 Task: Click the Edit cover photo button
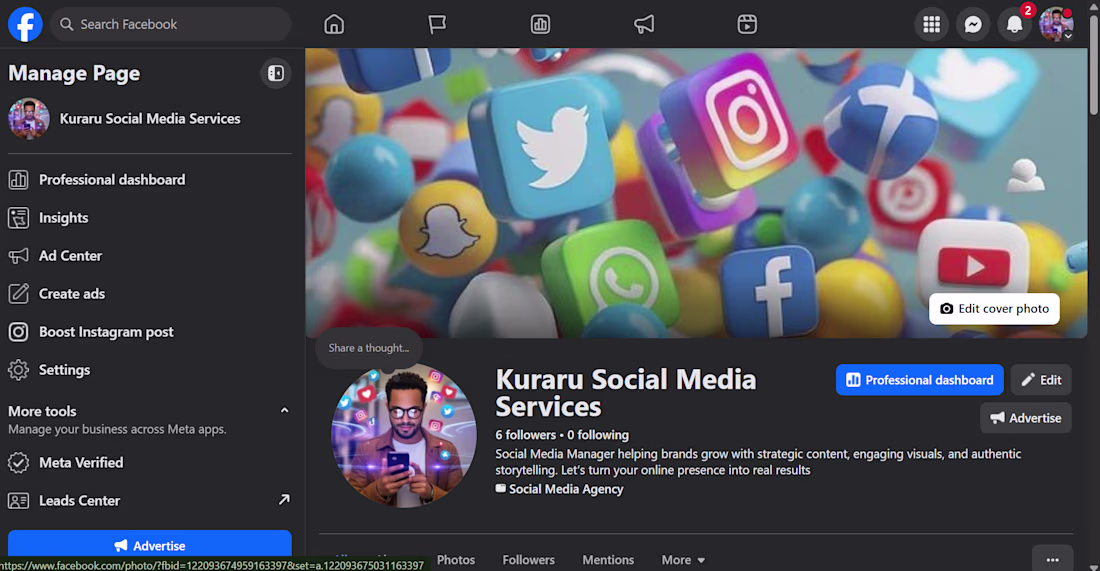994,309
